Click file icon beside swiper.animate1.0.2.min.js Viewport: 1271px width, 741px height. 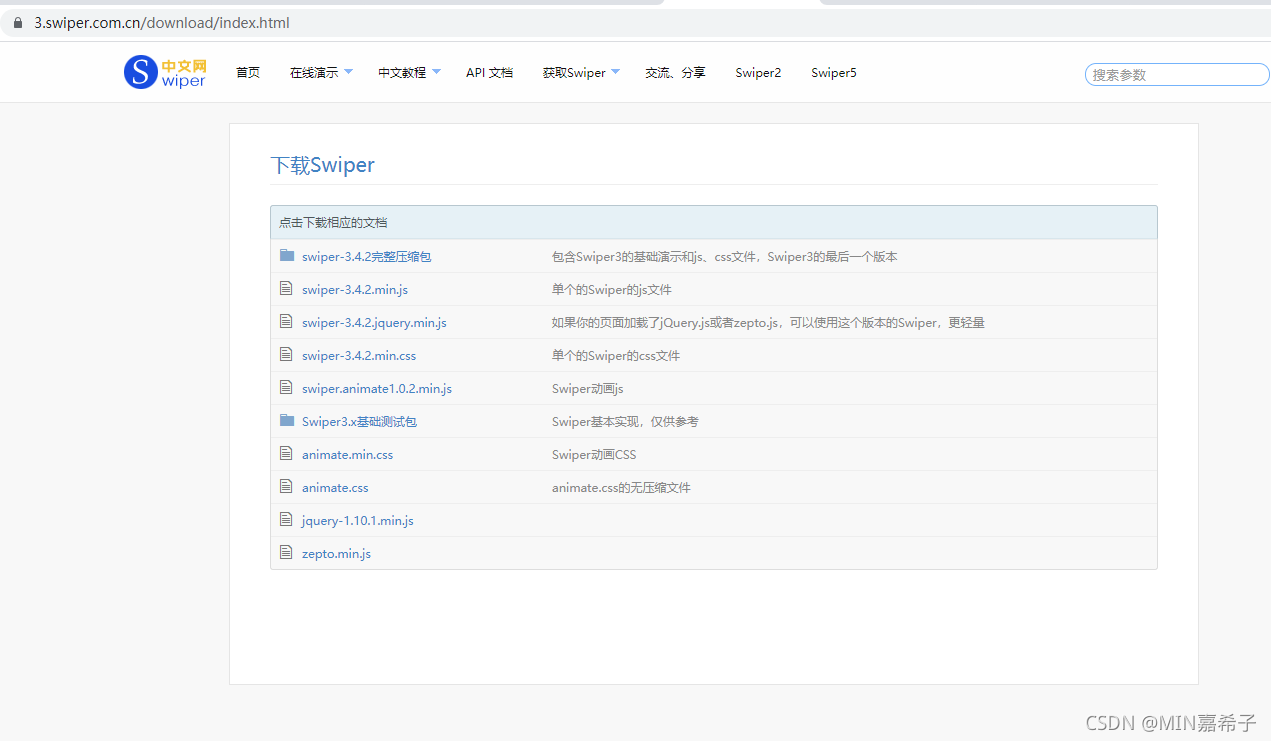coord(286,388)
